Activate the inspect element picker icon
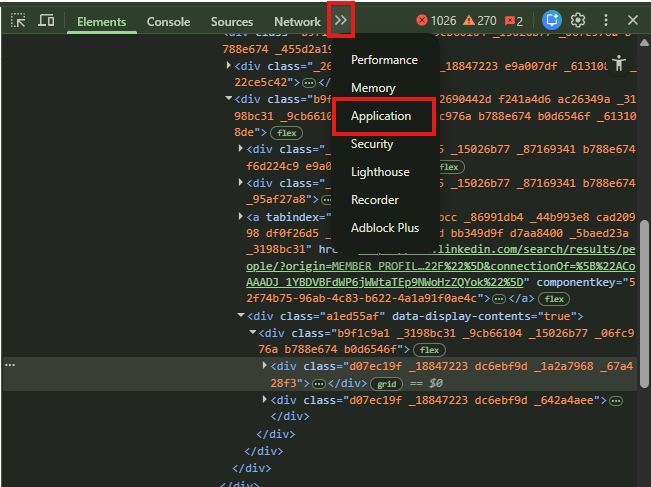 18,20
